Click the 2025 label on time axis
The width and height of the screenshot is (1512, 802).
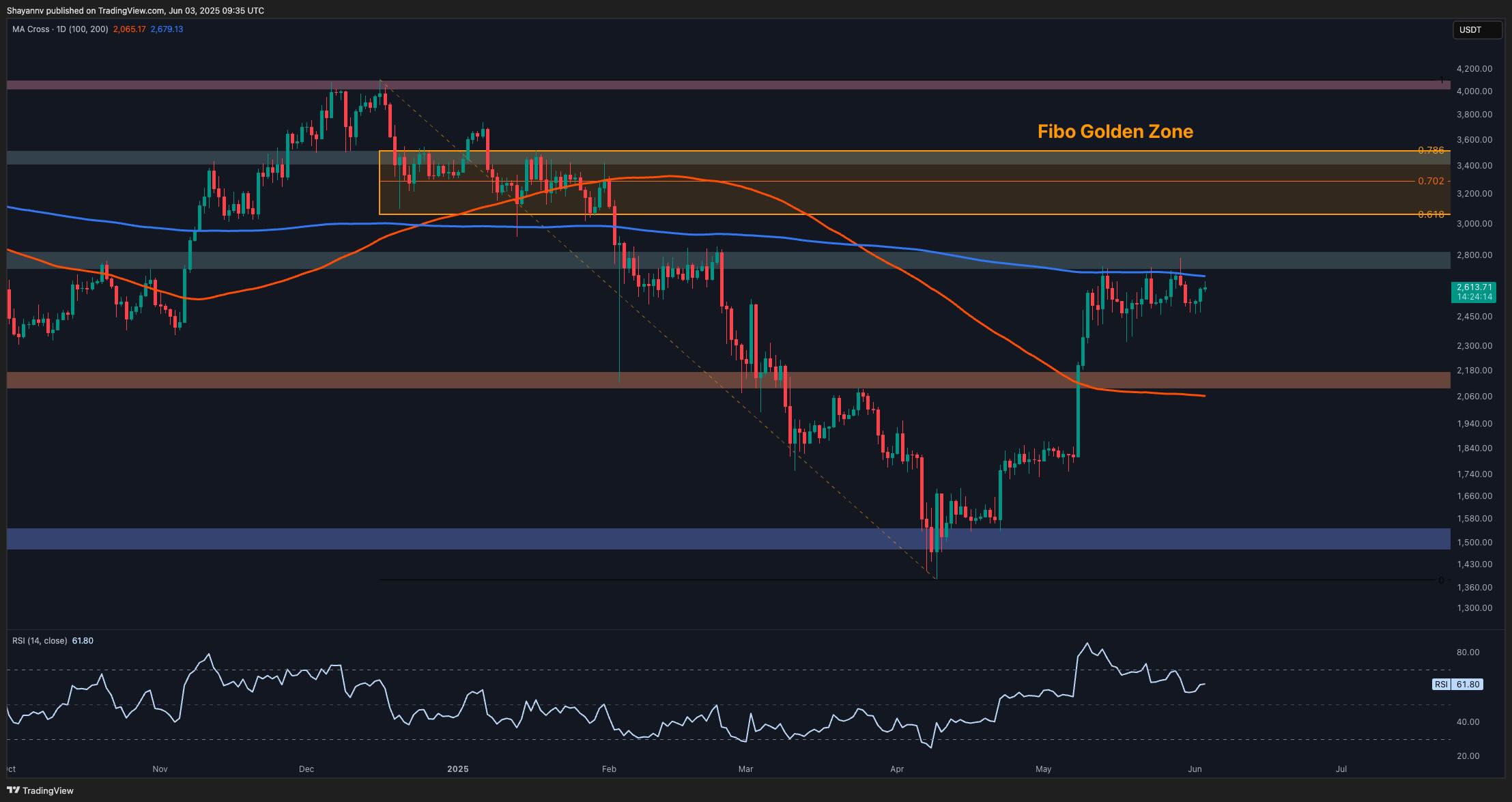coord(457,769)
